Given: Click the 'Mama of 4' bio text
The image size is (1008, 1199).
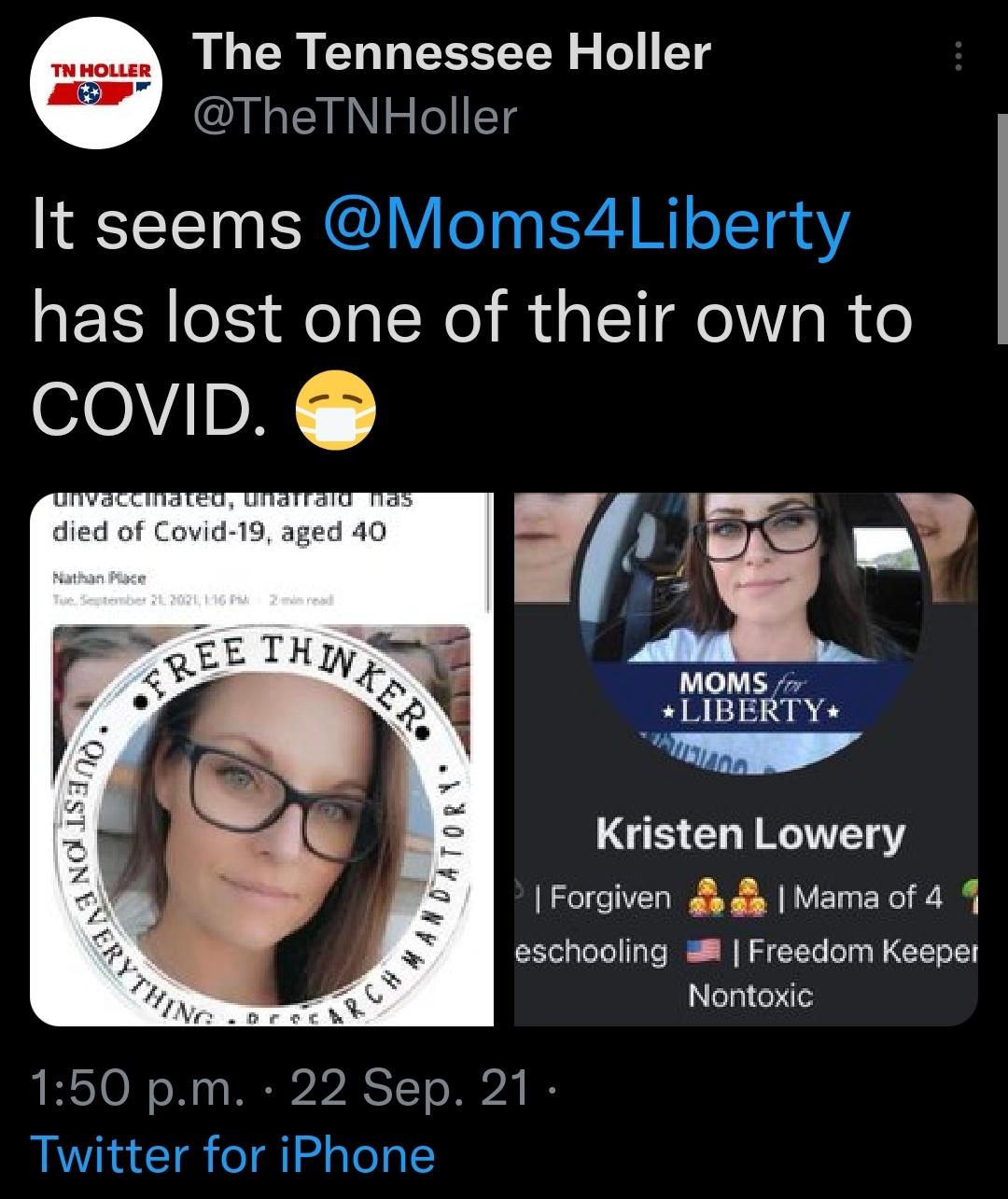Looking at the screenshot, I should pos(868,898).
